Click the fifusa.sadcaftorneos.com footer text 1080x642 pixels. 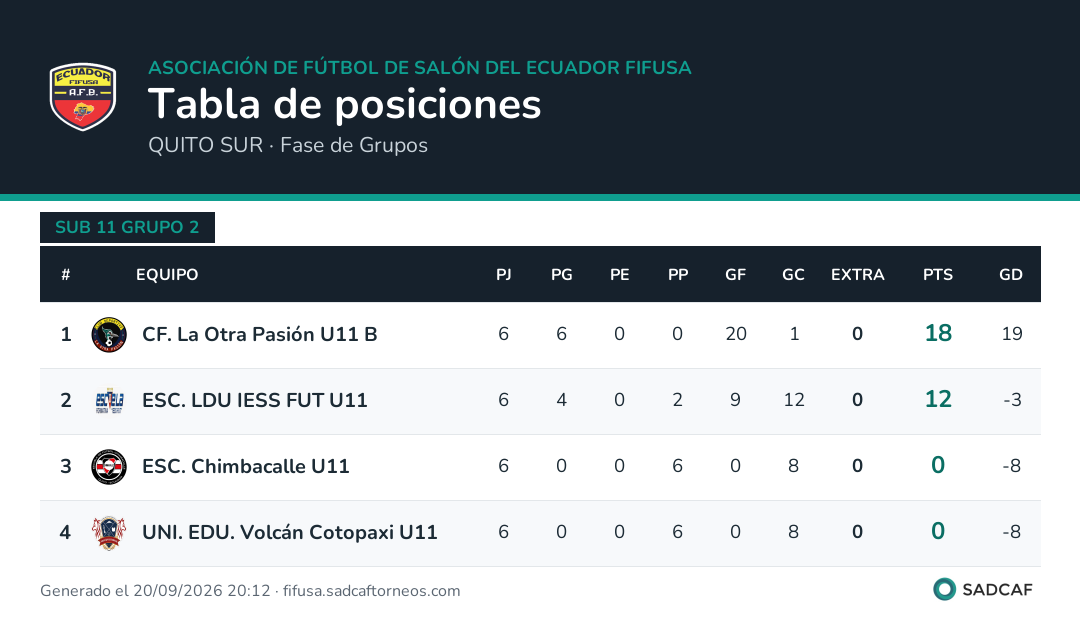(371, 591)
